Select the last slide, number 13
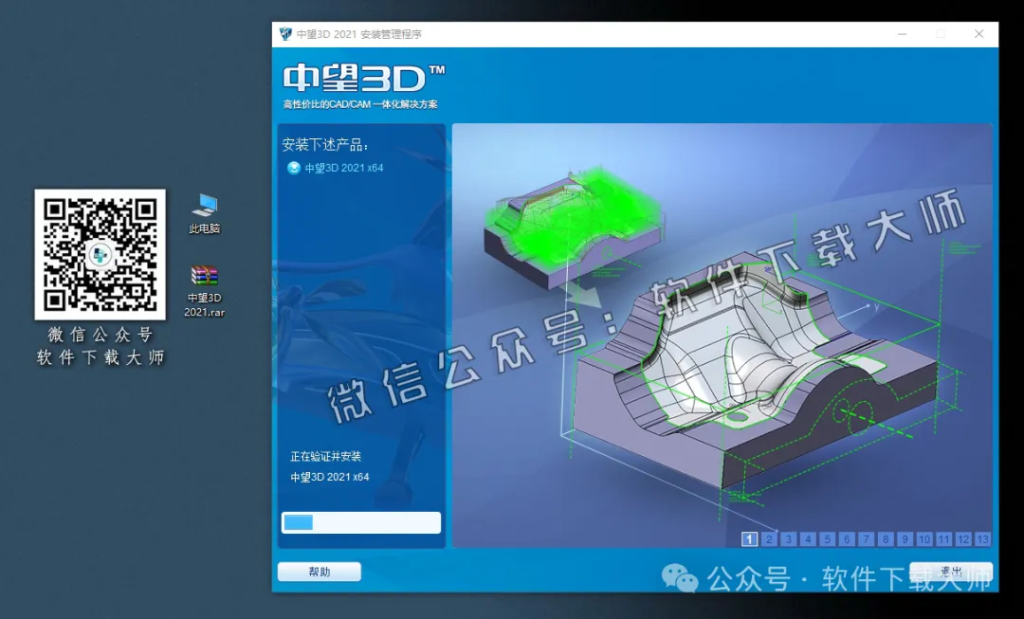 click(x=984, y=540)
